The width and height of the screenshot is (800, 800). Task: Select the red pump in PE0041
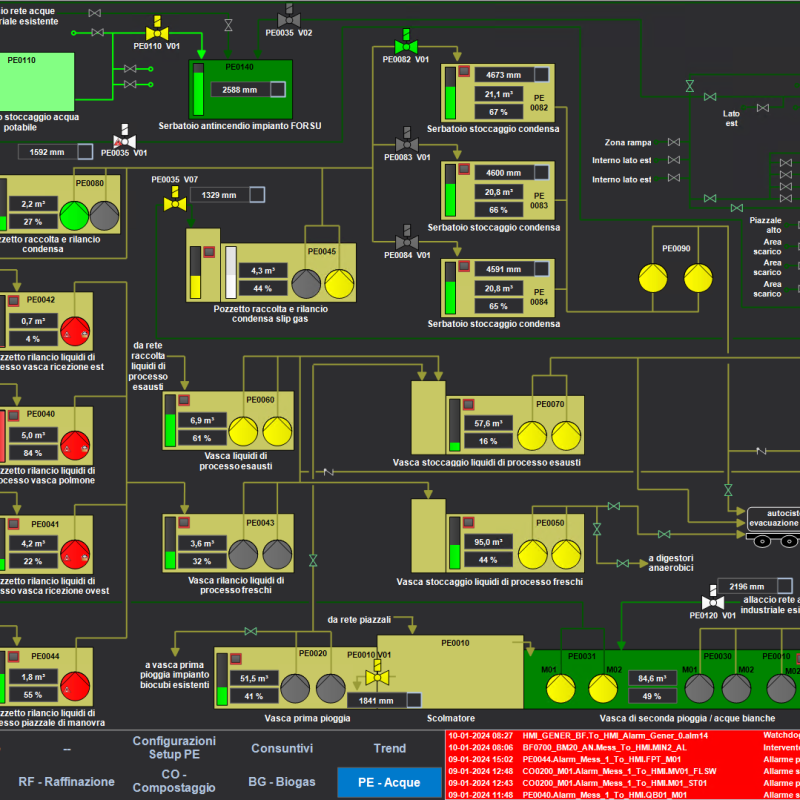tap(75, 554)
